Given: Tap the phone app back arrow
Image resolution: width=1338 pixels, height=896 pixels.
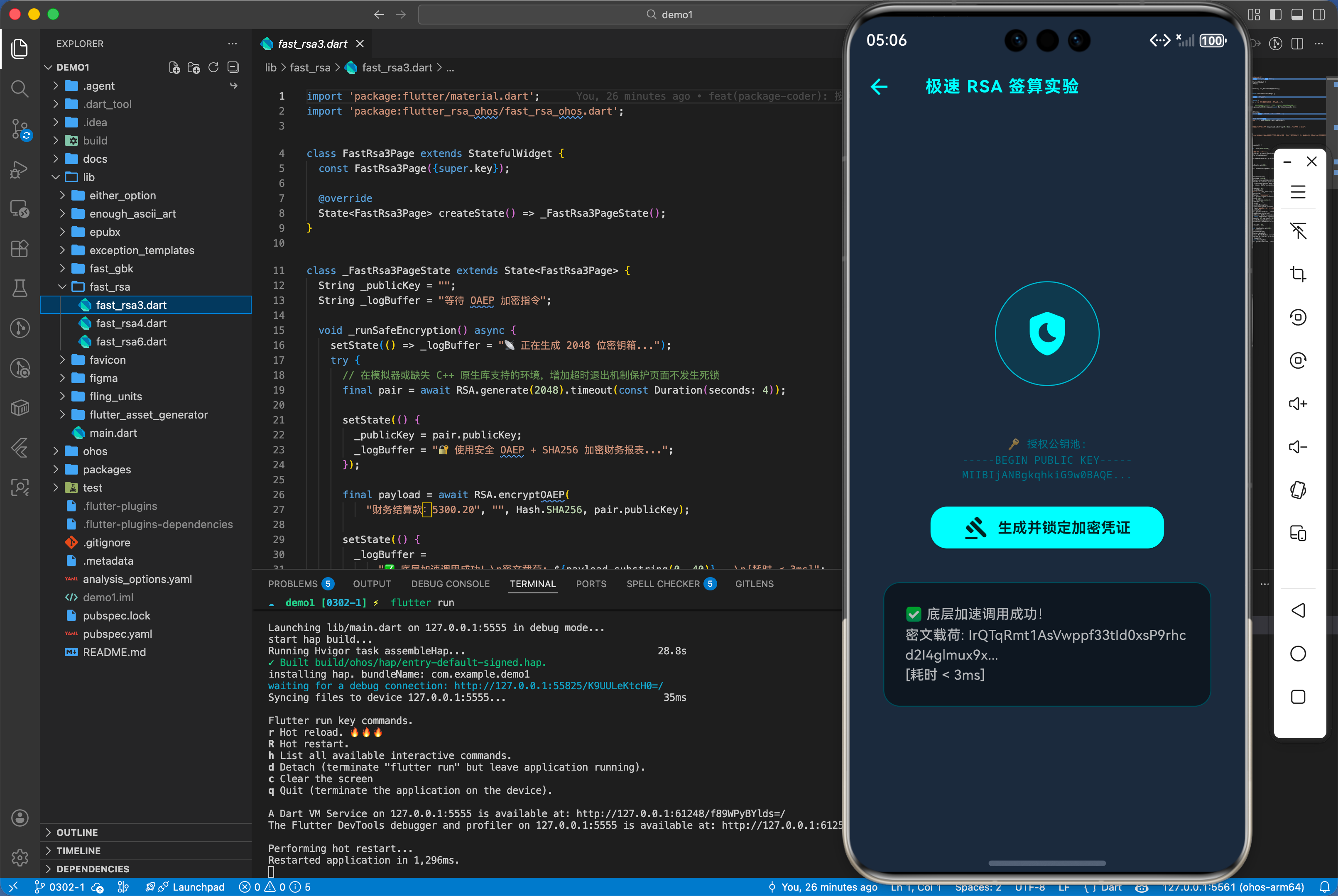Looking at the screenshot, I should click(878, 87).
